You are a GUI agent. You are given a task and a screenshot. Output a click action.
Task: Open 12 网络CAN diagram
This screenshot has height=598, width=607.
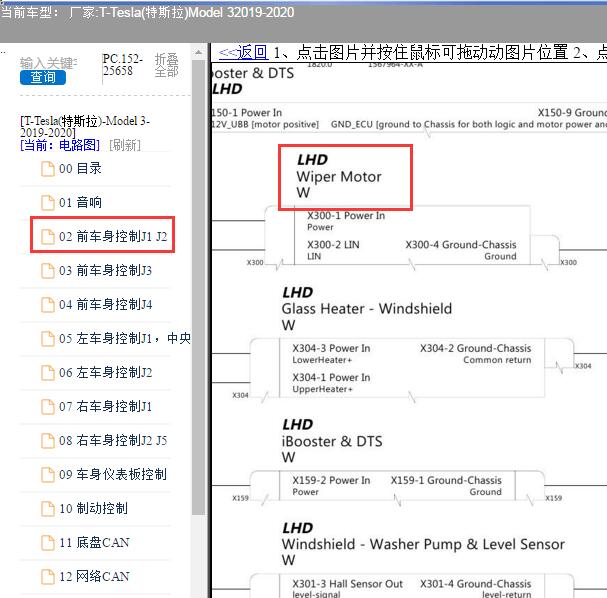(x=94, y=577)
